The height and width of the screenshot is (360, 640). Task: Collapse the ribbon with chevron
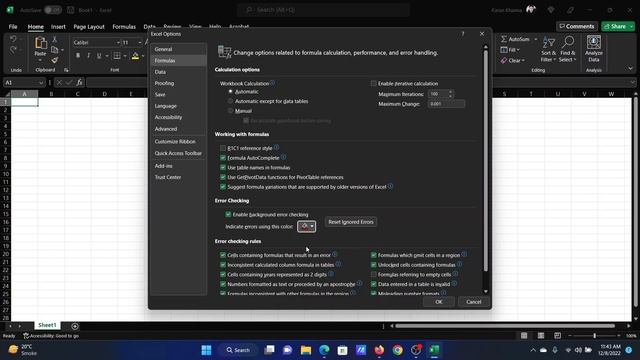[x=630, y=69]
